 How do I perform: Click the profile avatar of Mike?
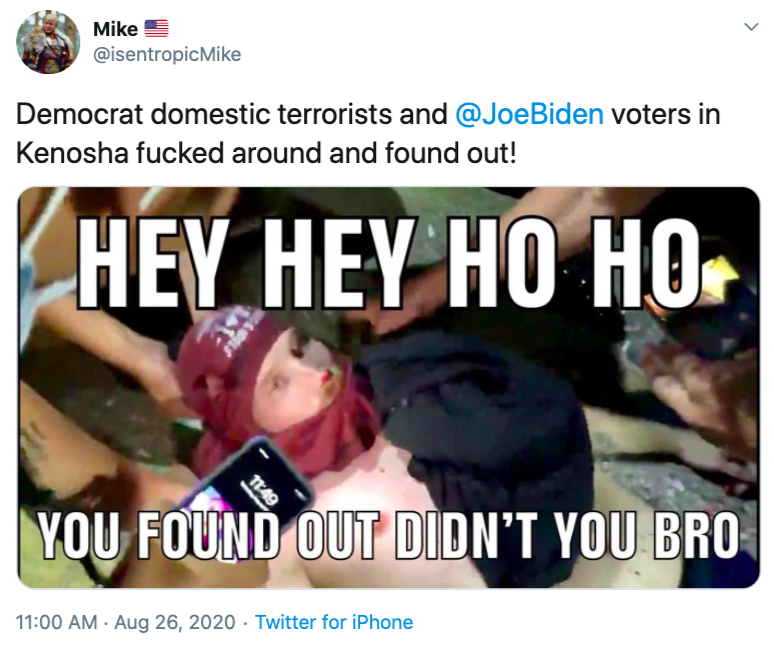pos(48,42)
